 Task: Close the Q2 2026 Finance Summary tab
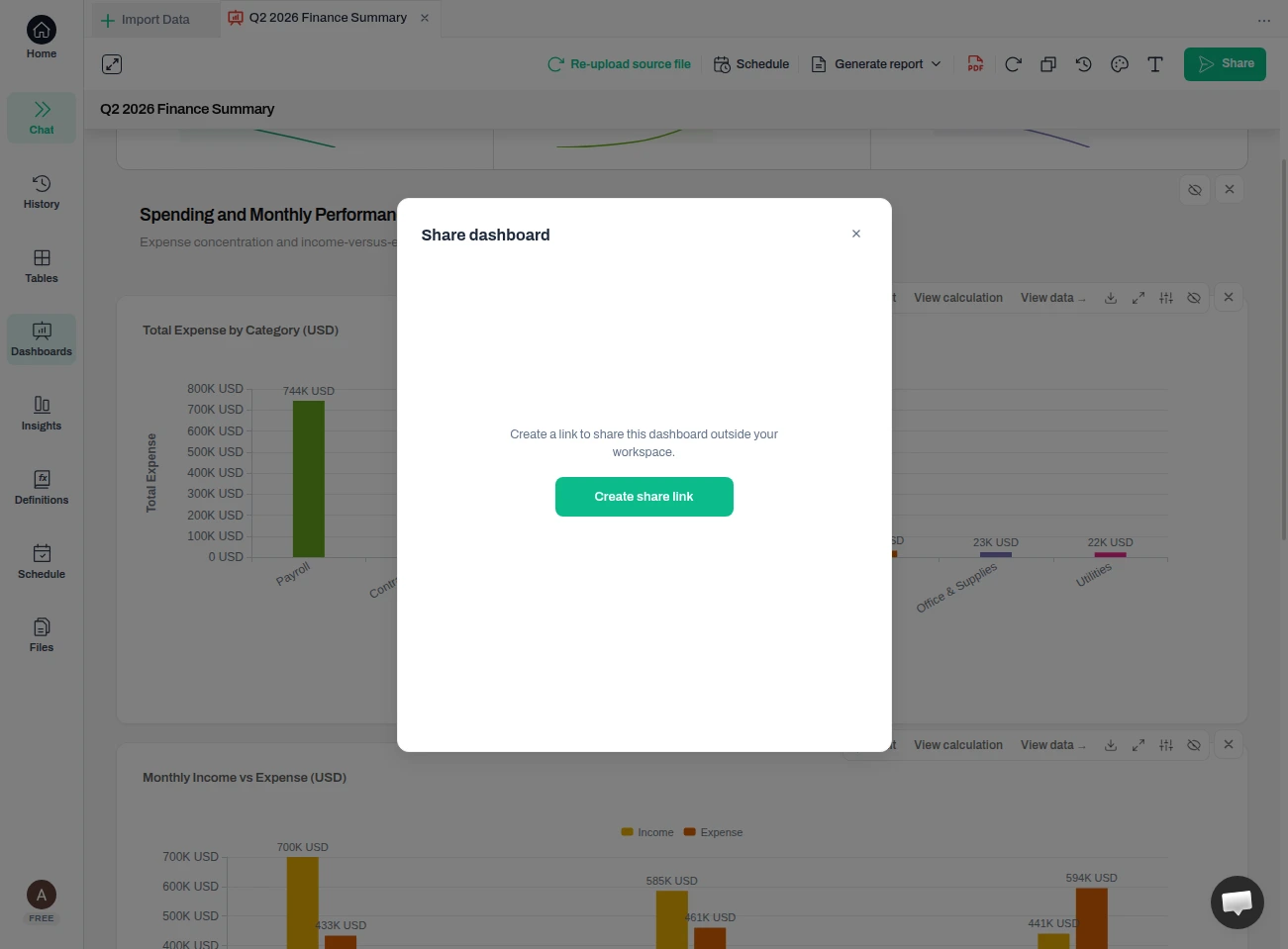click(x=425, y=18)
